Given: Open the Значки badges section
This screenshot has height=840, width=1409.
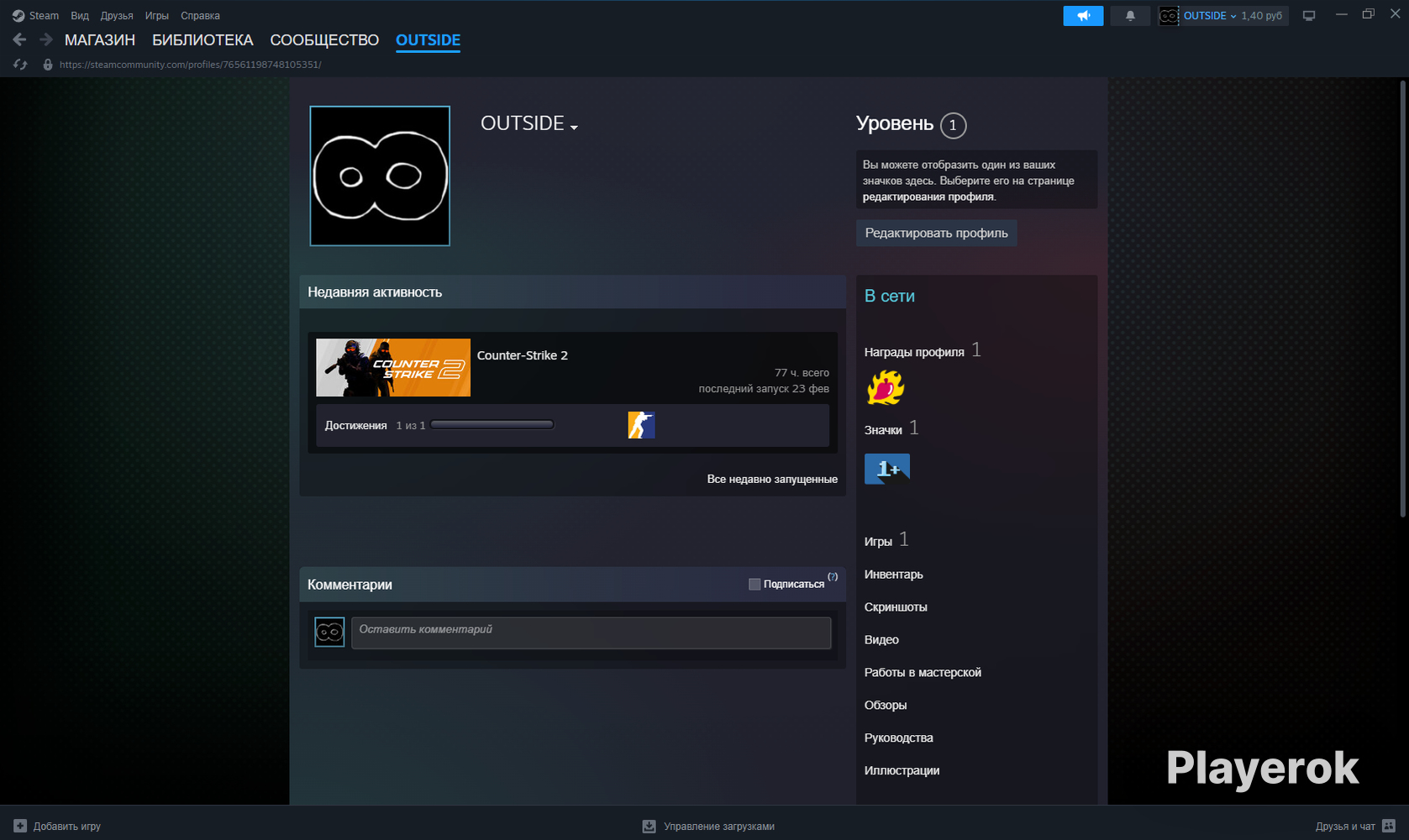Looking at the screenshot, I should [x=883, y=430].
